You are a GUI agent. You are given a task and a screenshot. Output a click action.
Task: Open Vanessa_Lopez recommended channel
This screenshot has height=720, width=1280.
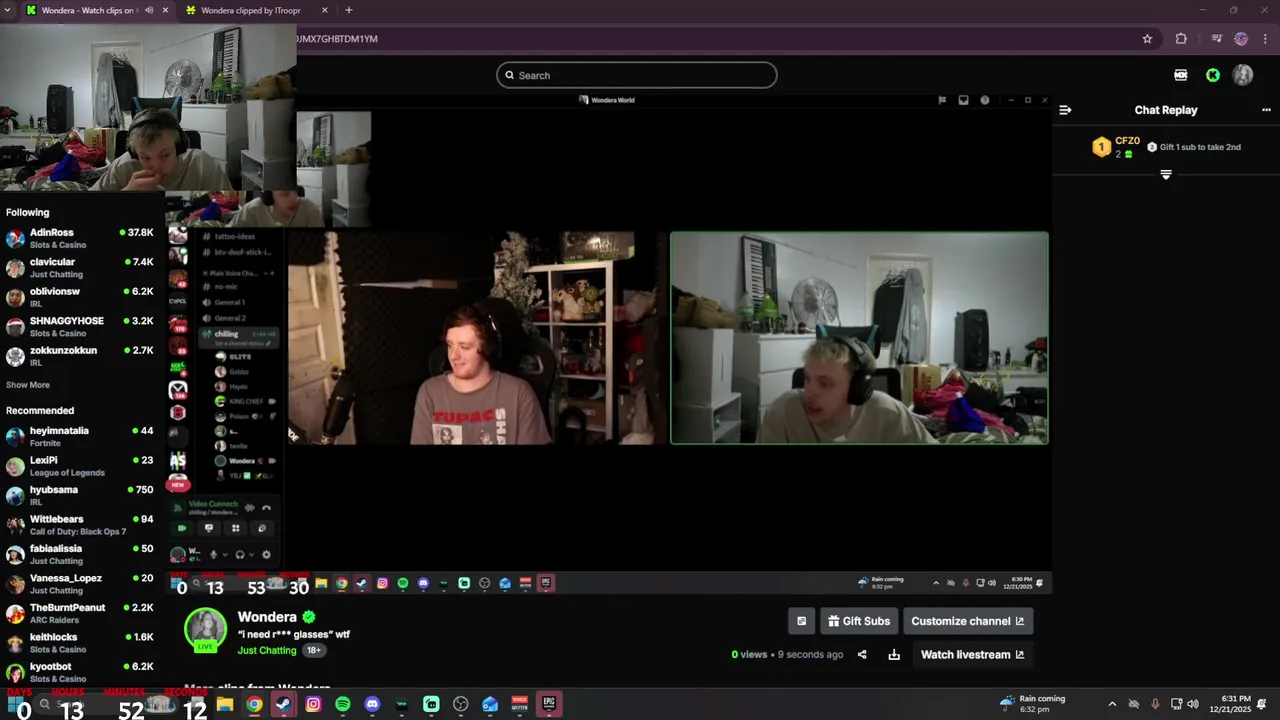[80, 584]
